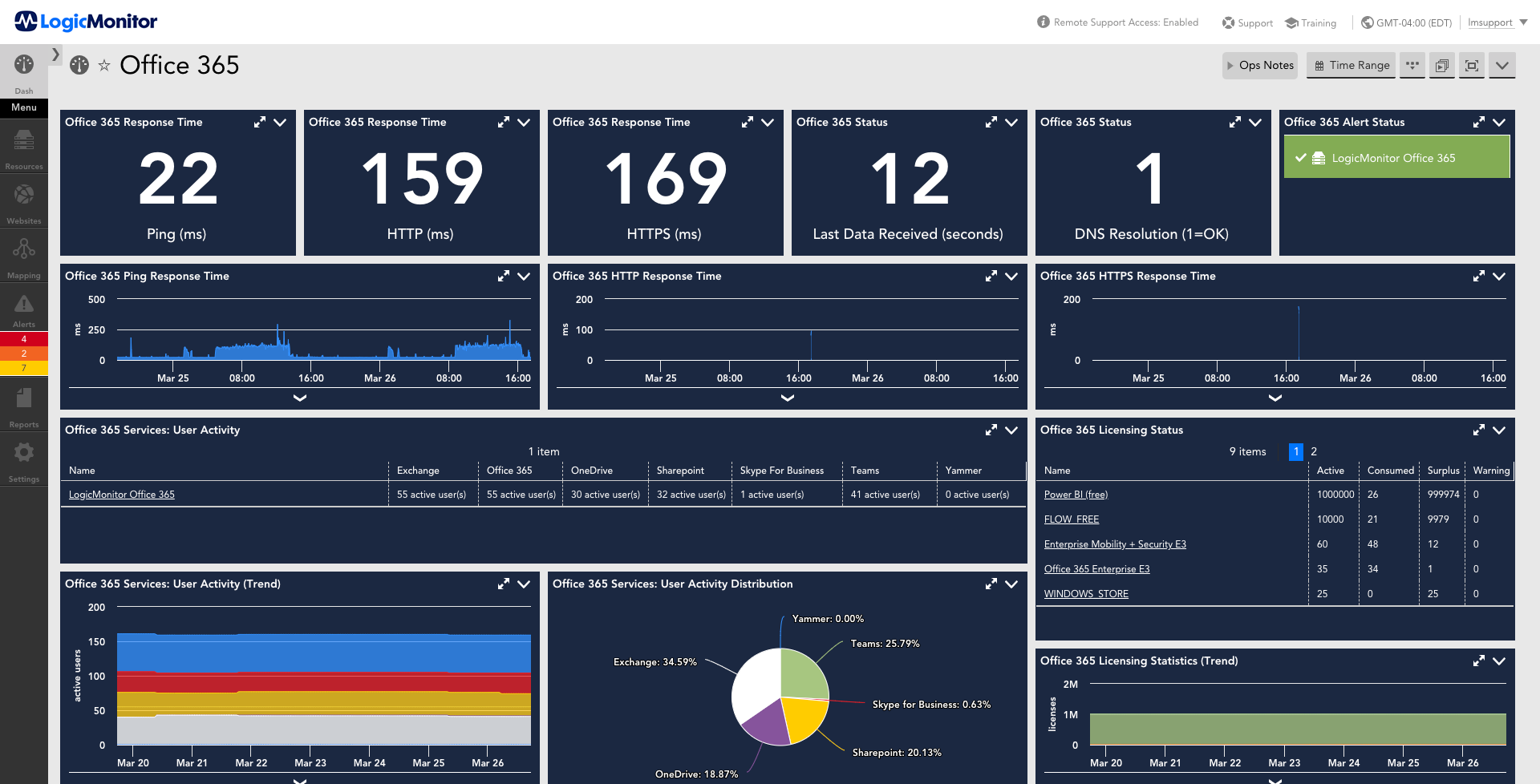The height and width of the screenshot is (784, 1540).
Task: Expand the HTTP Response Time graph legend
Action: 788,398
